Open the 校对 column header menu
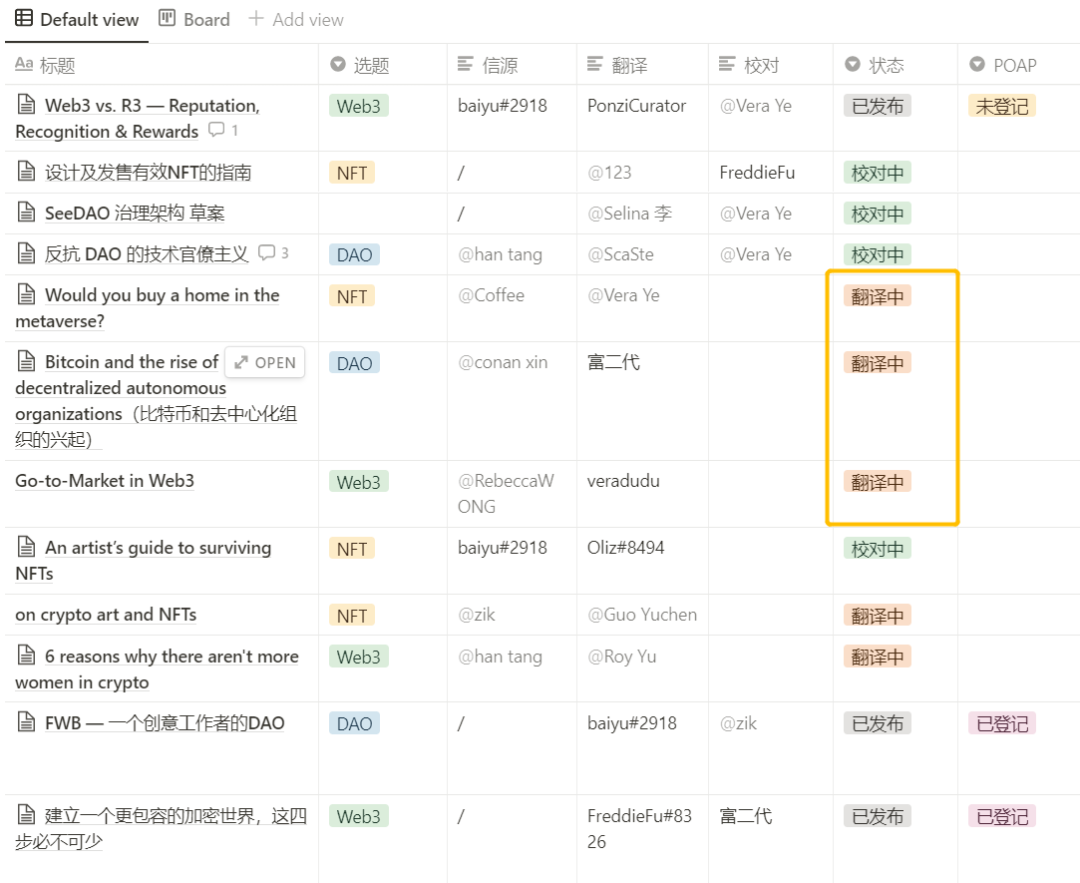 [x=771, y=65]
